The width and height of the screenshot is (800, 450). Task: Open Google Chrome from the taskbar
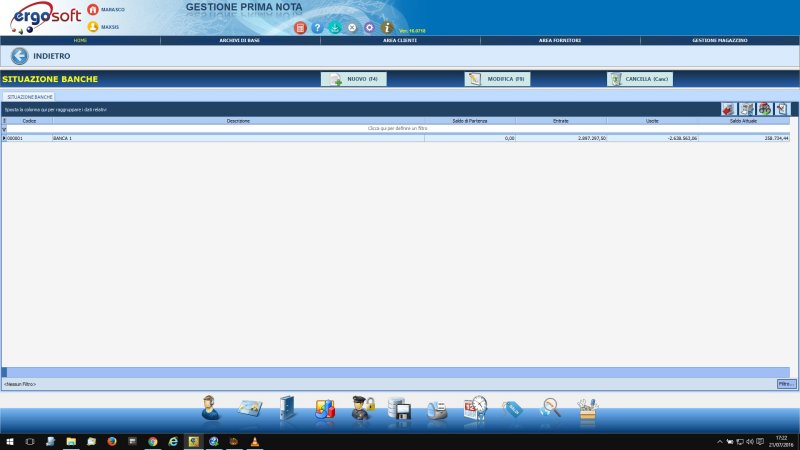point(153,441)
